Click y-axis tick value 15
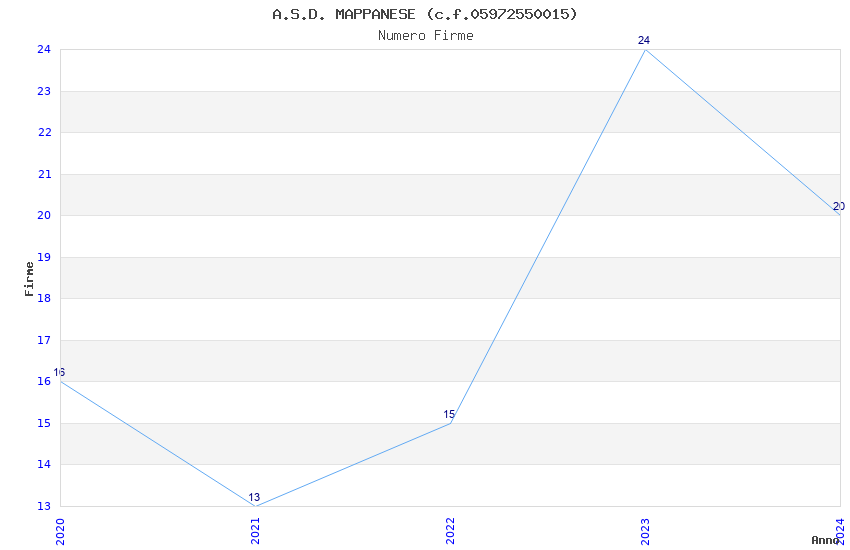The height and width of the screenshot is (550, 850). click(x=44, y=423)
